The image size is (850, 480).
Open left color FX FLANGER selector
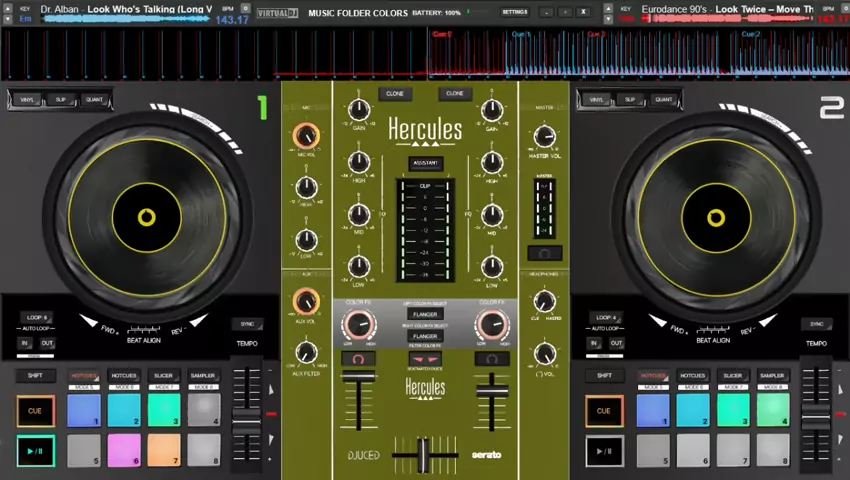(x=425, y=314)
